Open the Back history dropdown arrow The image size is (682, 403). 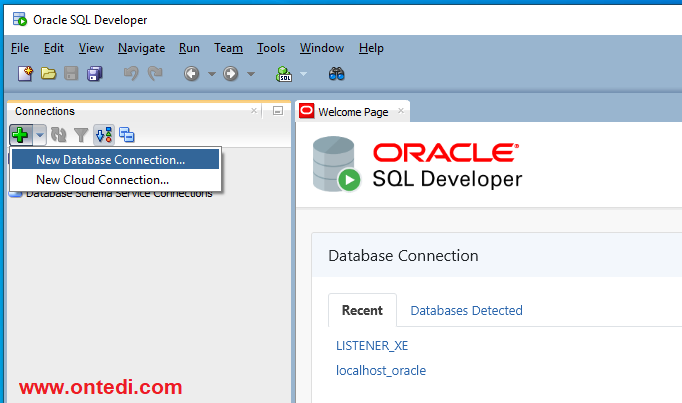coord(211,74)
